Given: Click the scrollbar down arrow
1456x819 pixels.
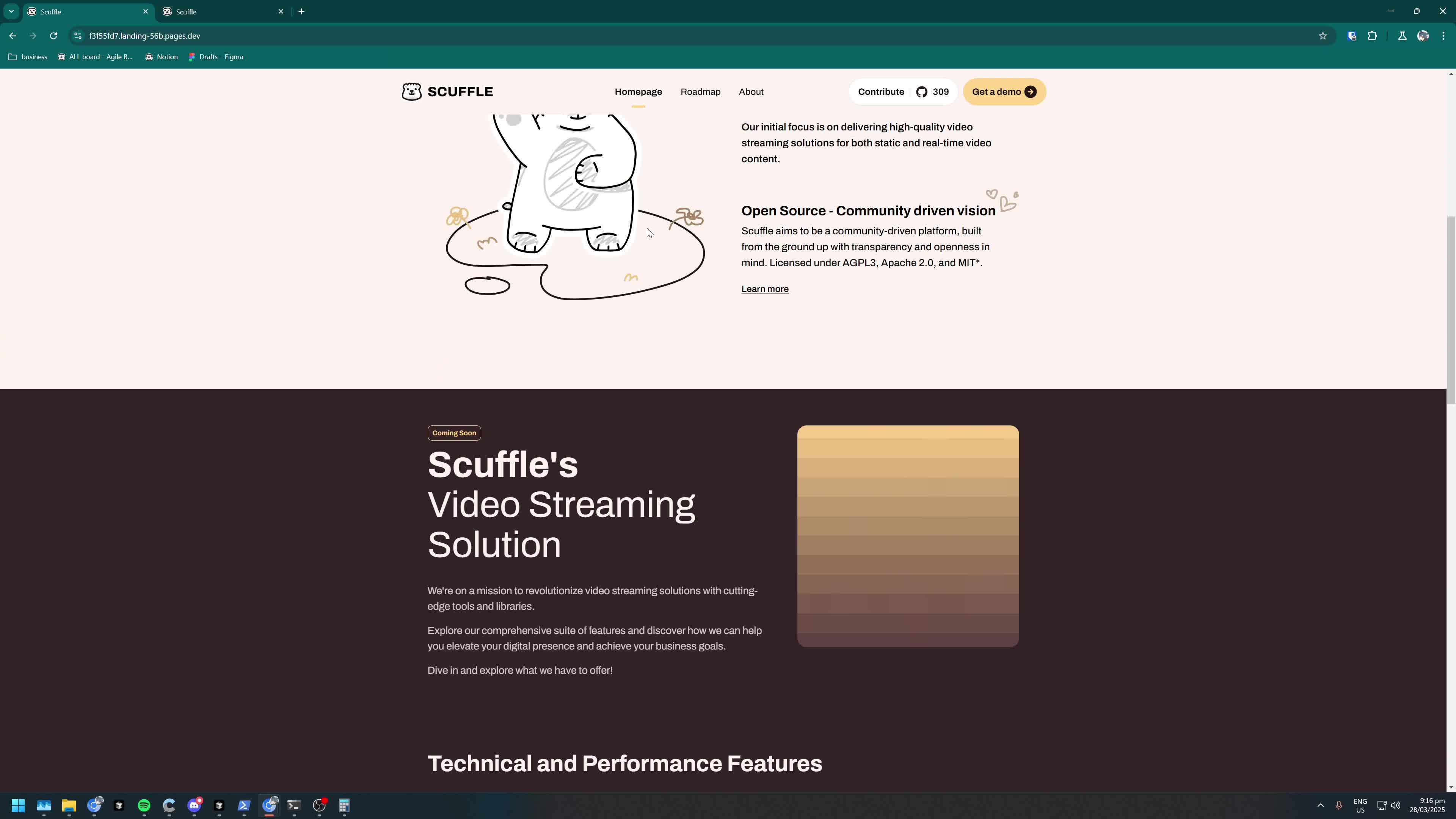Looking at the screenshot, I should [1451, 787].
